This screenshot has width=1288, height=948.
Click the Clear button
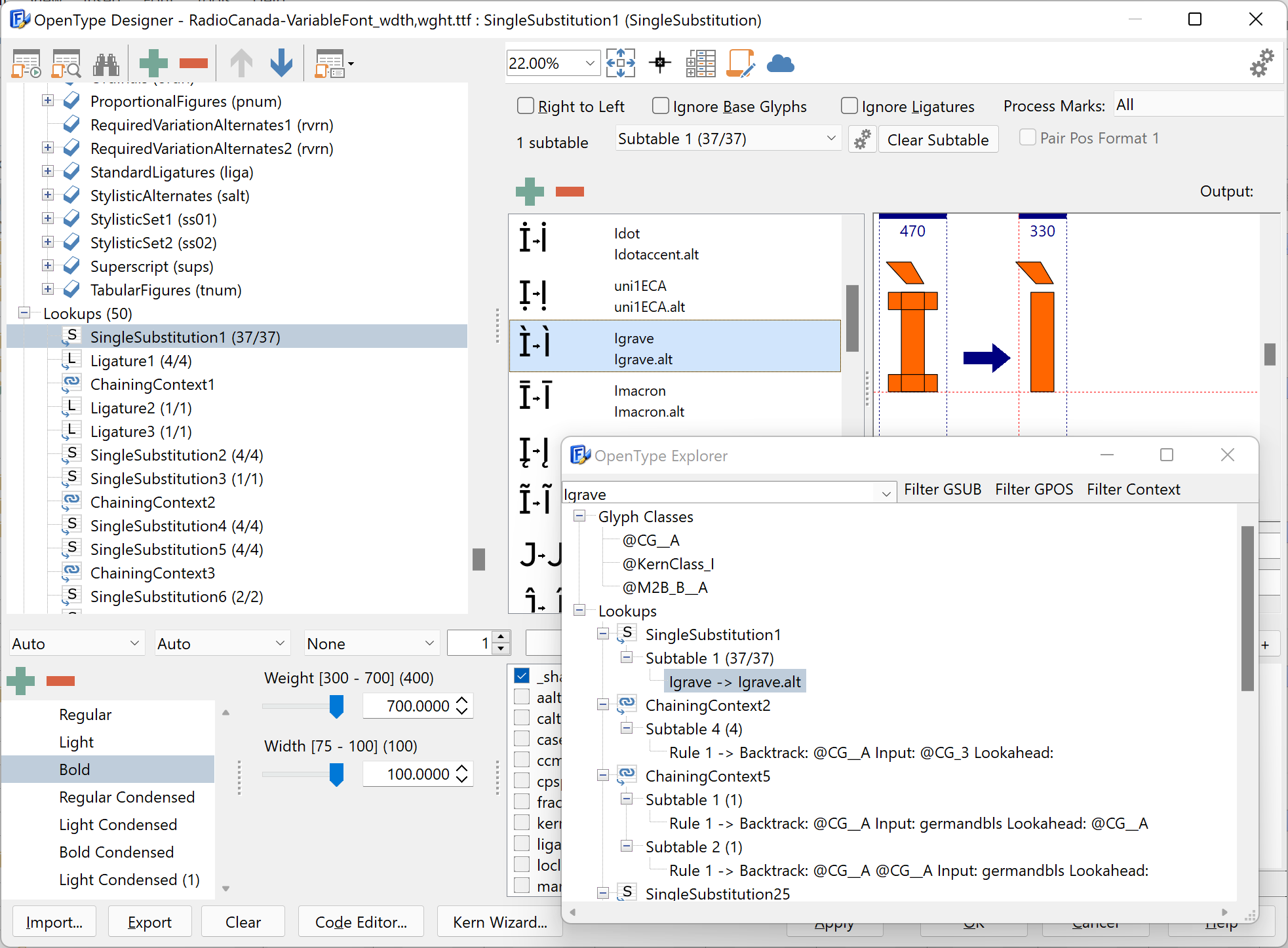pos(243,922)
